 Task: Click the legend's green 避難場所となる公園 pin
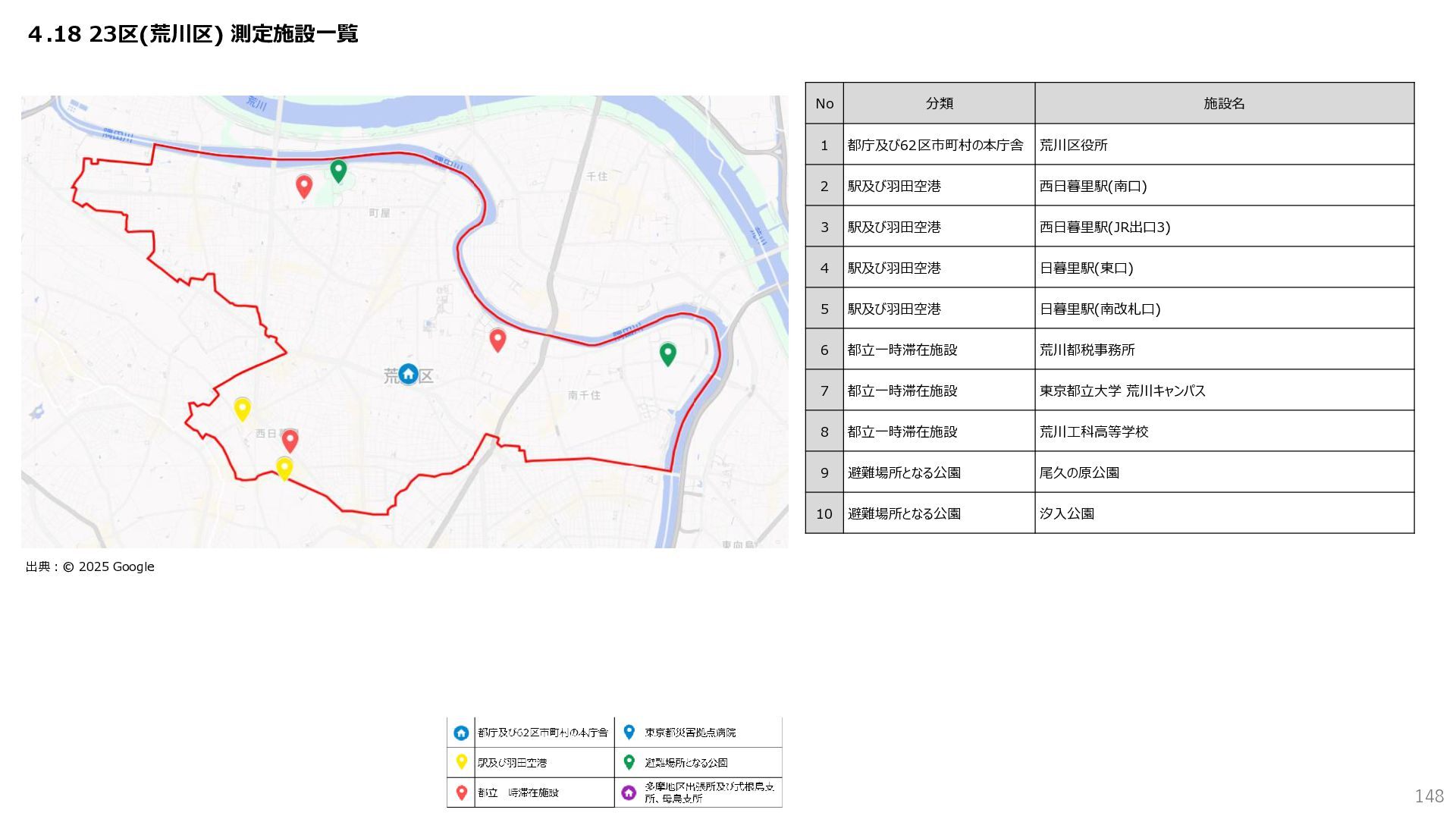pyautogui.click(x=629, y=762)
